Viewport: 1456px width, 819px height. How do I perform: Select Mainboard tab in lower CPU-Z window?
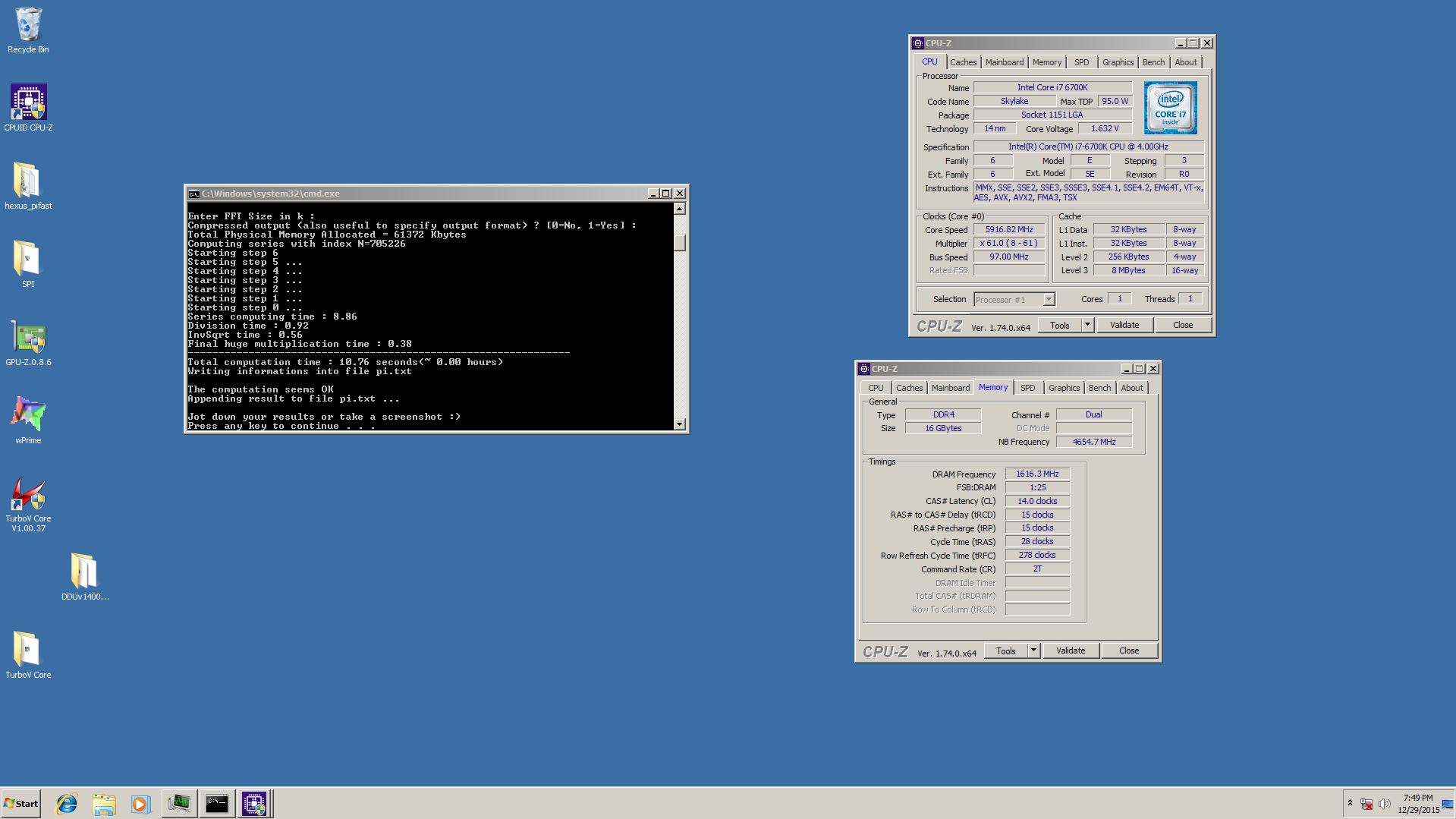click(x=951, y=388)
